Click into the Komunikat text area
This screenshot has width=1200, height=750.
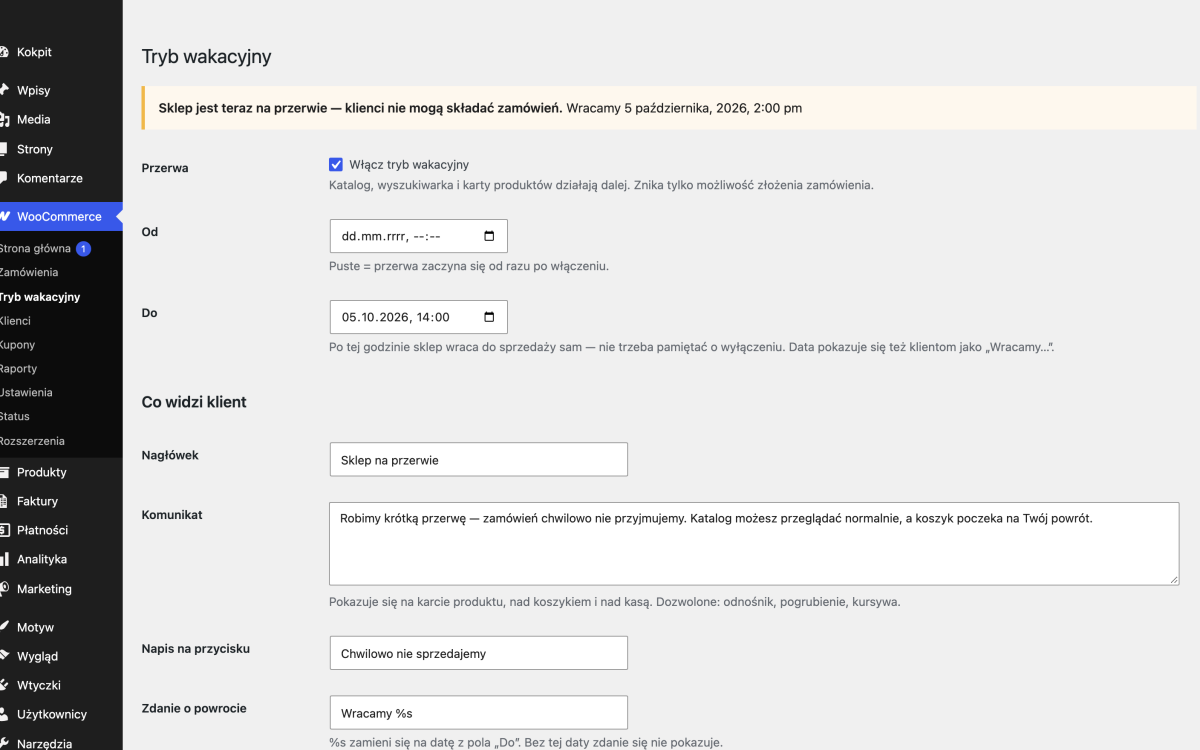click(x=754, y=543)
